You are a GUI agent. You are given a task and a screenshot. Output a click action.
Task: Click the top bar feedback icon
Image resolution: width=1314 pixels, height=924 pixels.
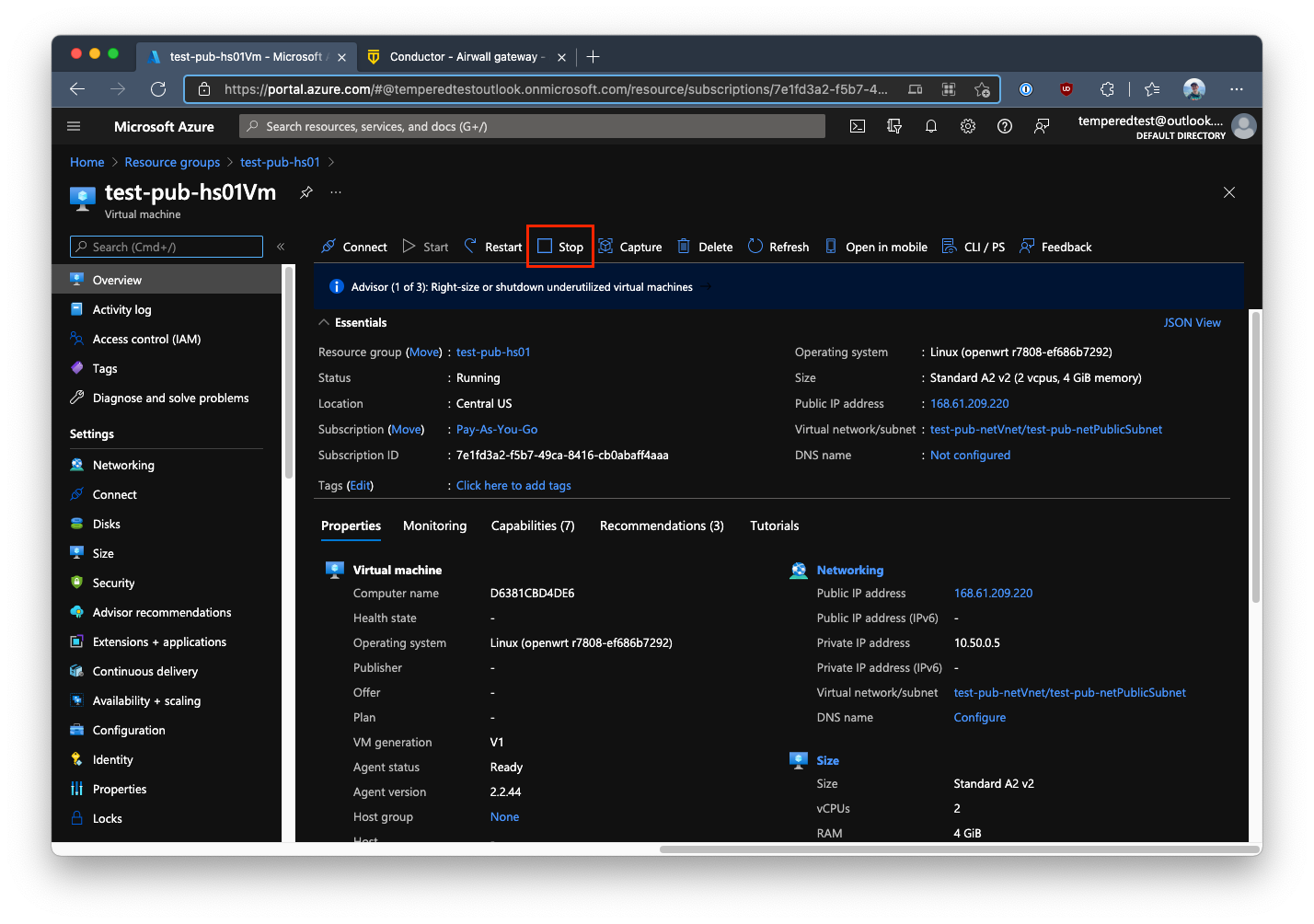tap(1042, 126)
